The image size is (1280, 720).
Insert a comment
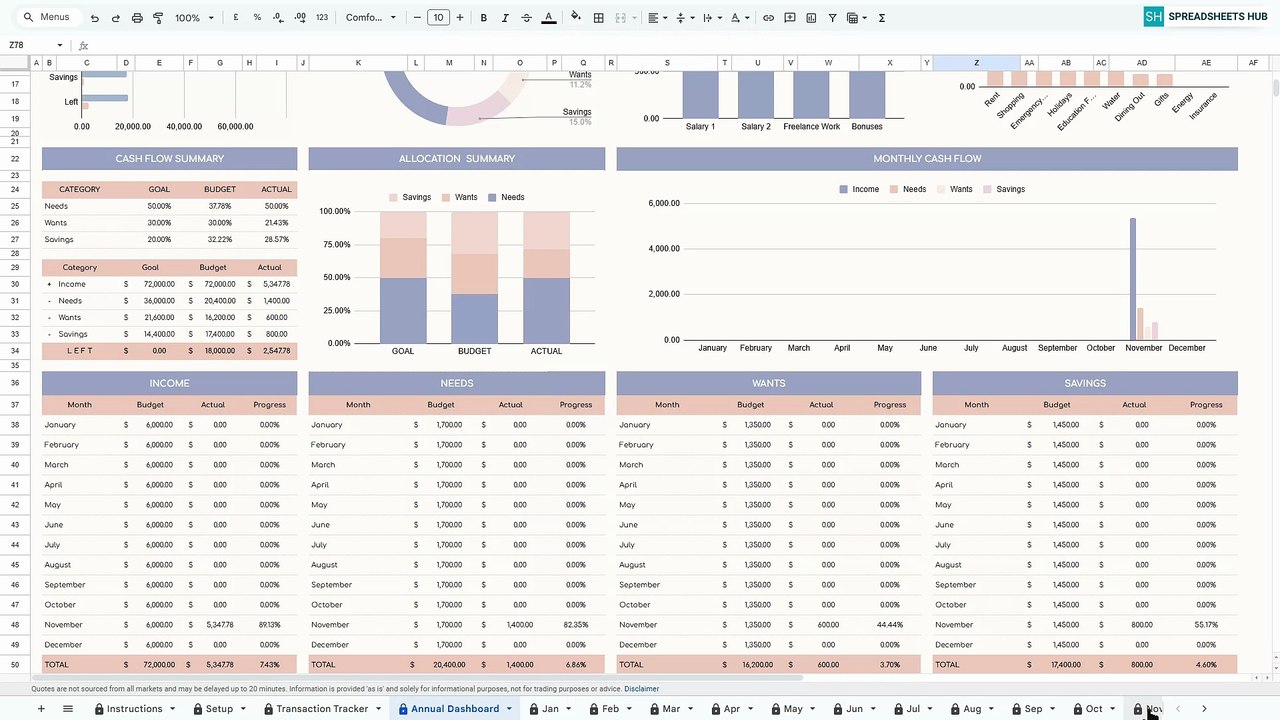click(x=790, y=18)
